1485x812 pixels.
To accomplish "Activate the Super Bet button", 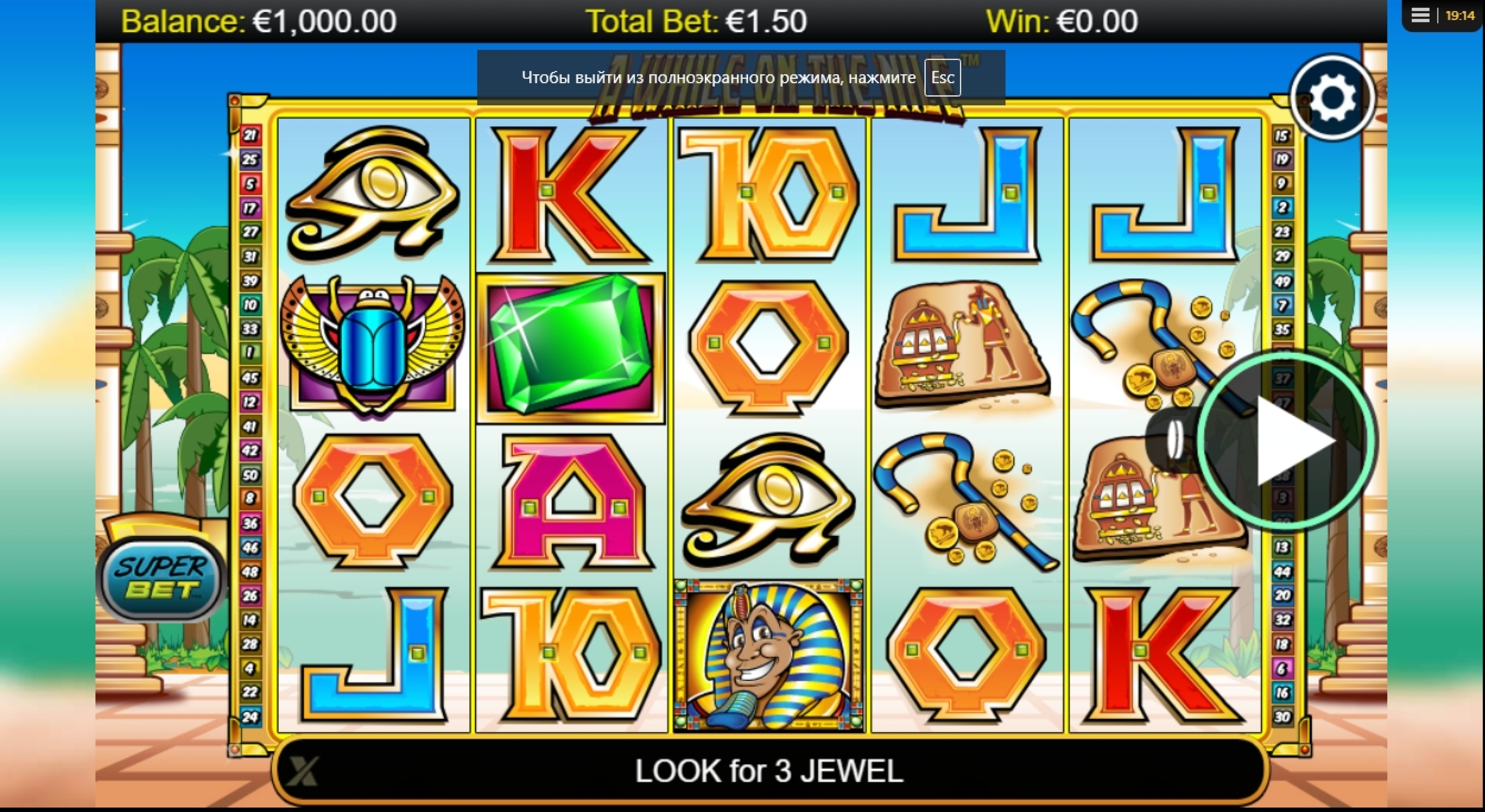I will coord(162,578).
